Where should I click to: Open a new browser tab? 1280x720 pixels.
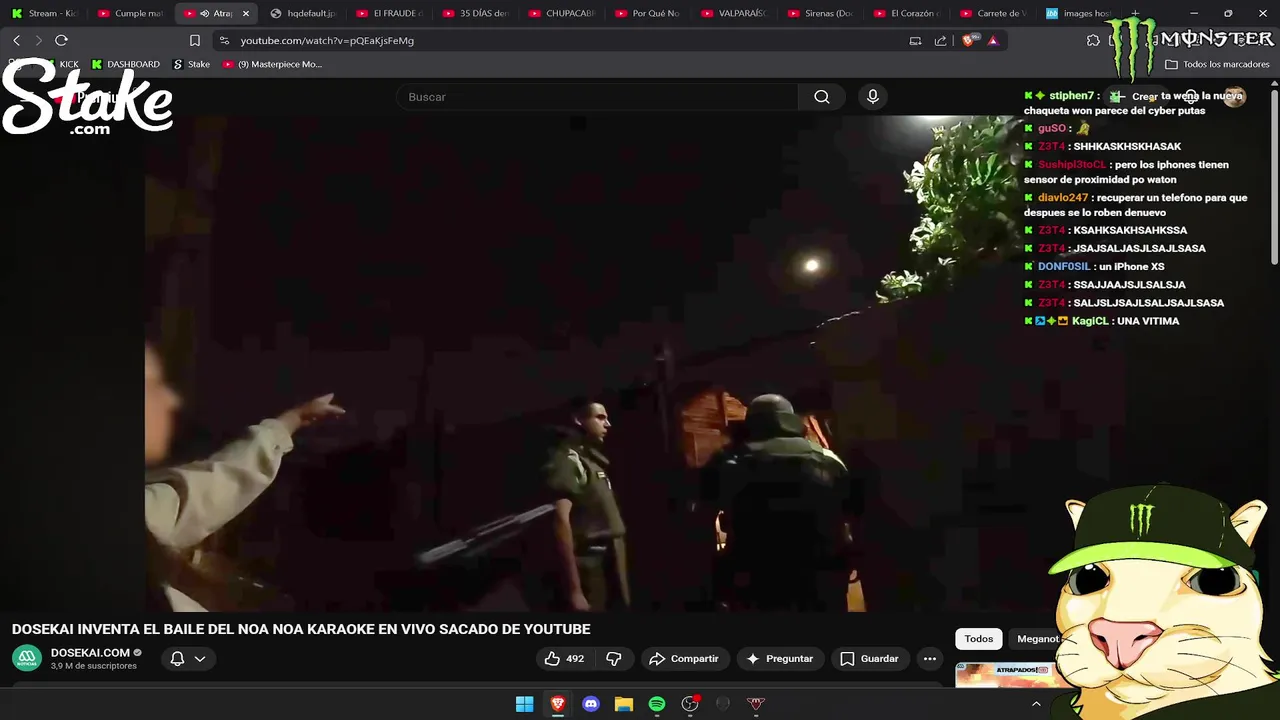[x=1135, y=14]
